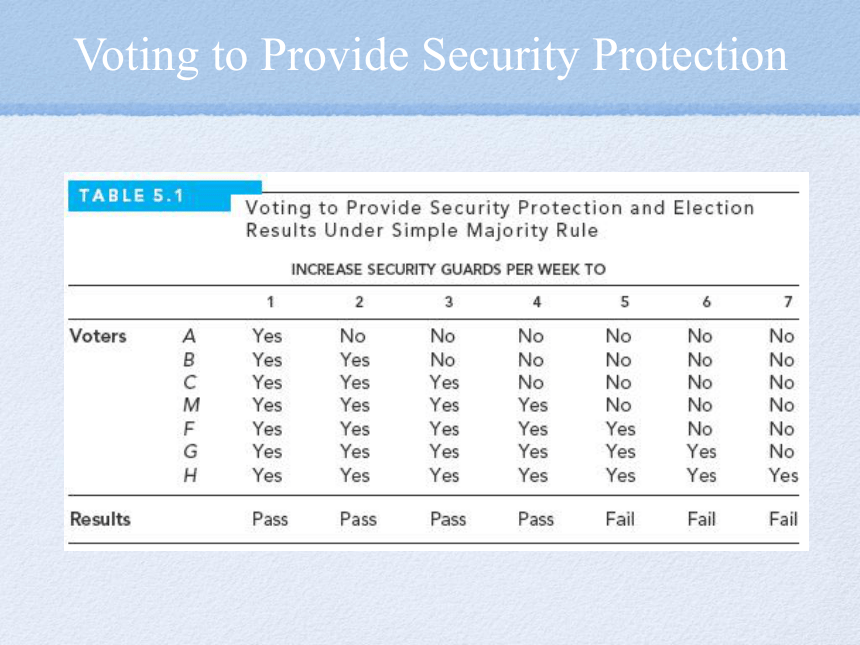Click column header number 1
This screenshot has height=645, width=860.
(270, 302)
